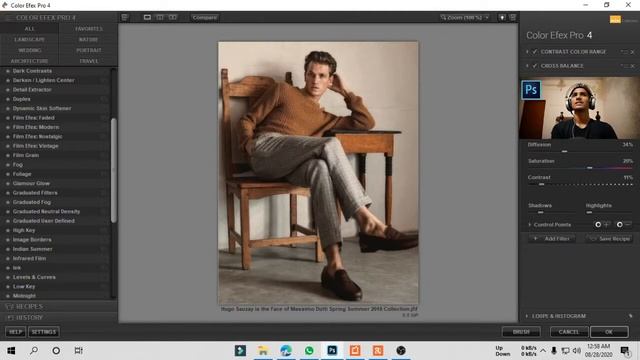
Task: Select the All category tab
Action: point(29,29)
